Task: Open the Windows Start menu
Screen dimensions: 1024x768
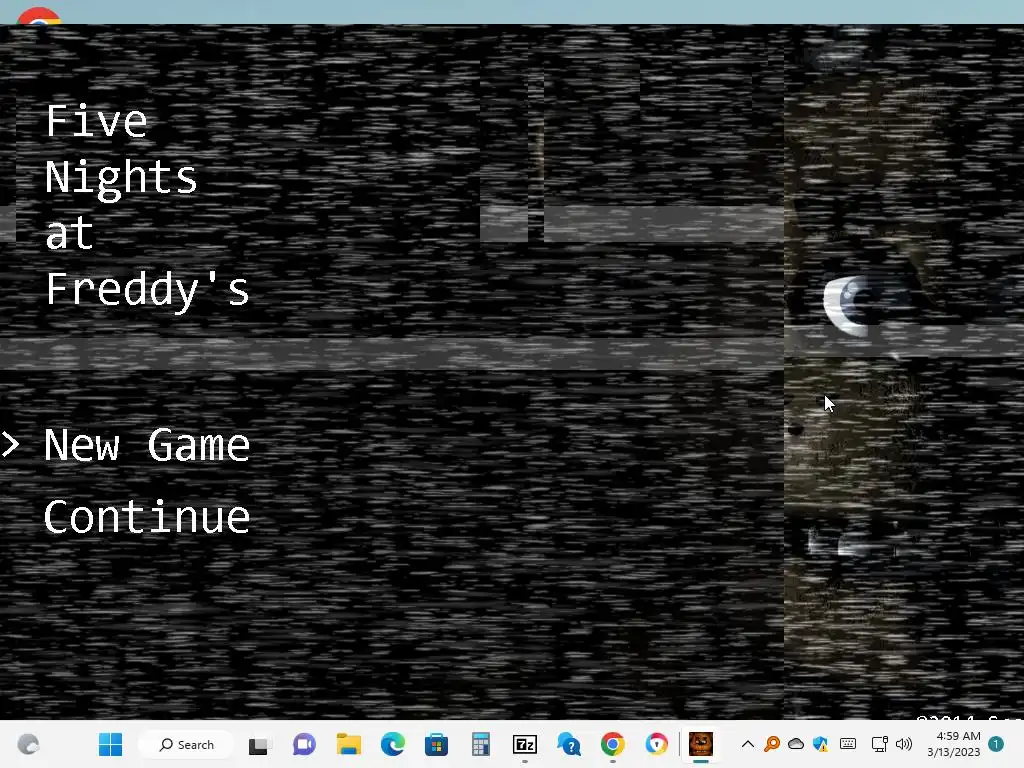Action: click(110, 744)
